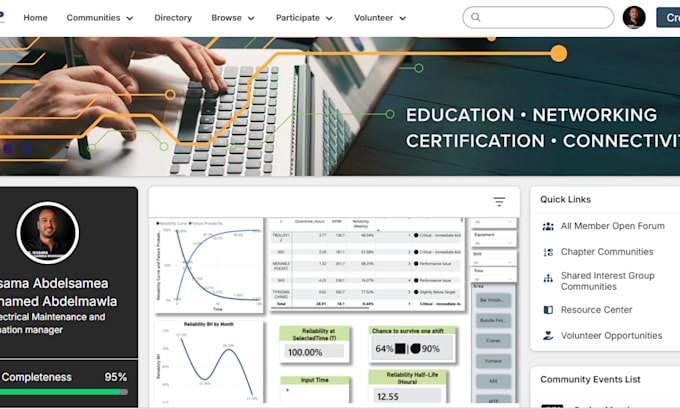Click the Shared Interest Group hierarchy icon
The image size is (680, 409).
coord(548,278)
